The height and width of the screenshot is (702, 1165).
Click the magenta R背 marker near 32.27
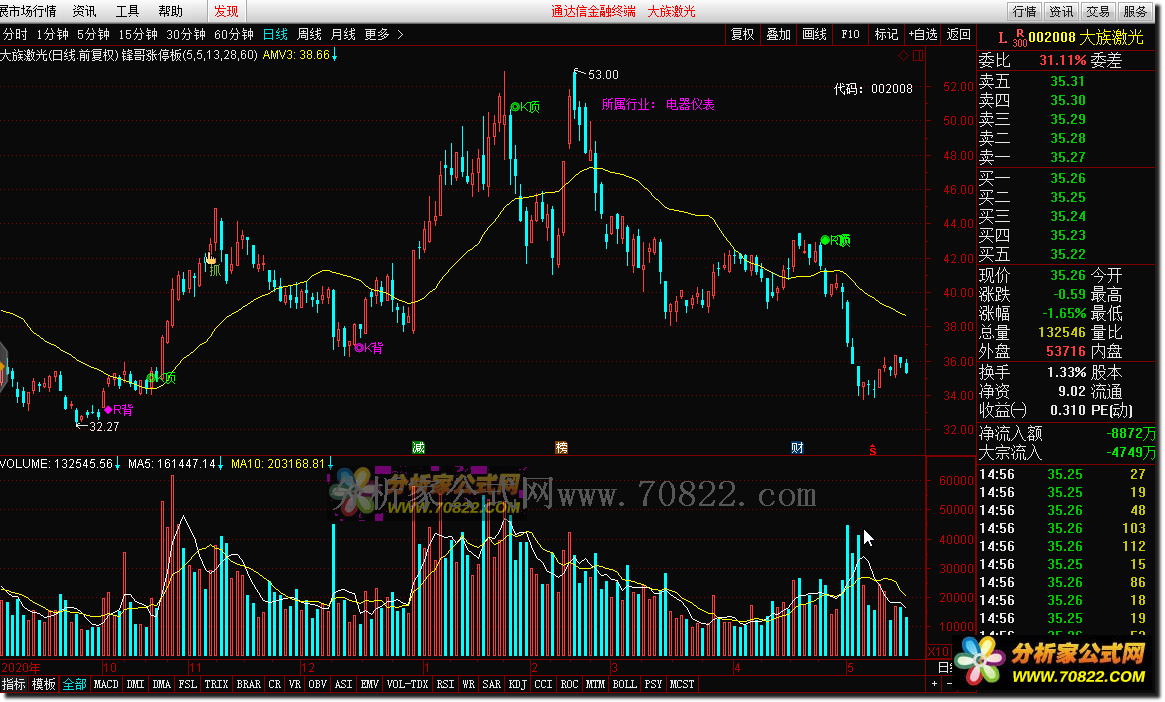[x=119, y=409]
